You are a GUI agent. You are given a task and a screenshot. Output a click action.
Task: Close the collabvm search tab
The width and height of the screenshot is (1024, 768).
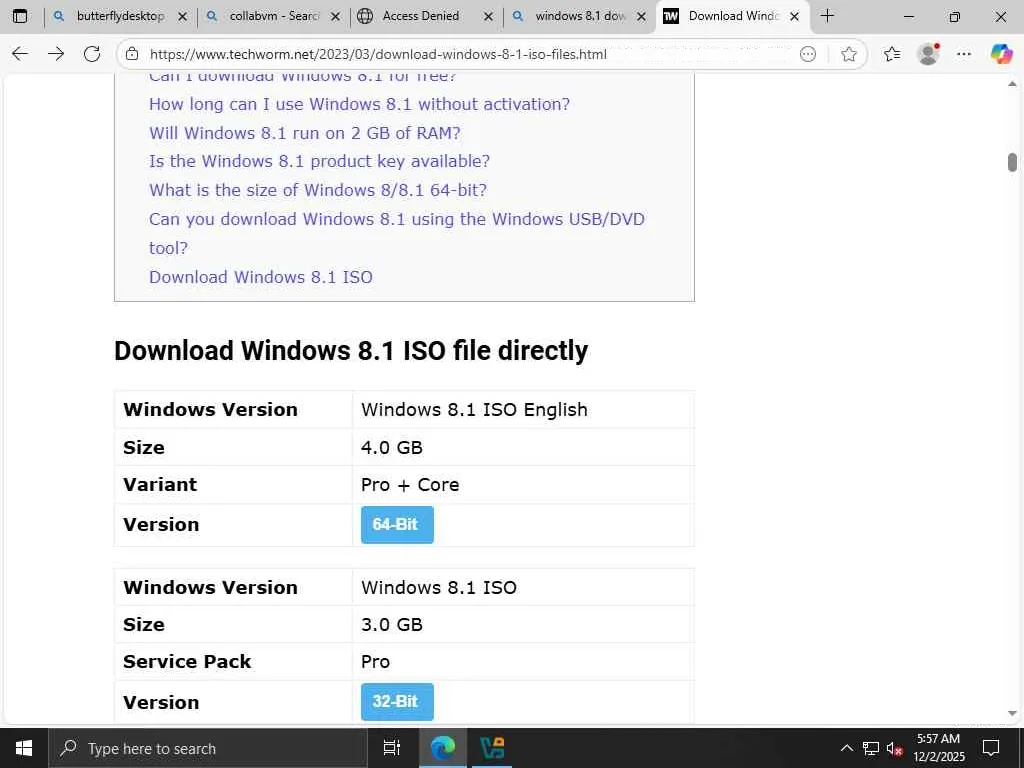tap(336, 17)
